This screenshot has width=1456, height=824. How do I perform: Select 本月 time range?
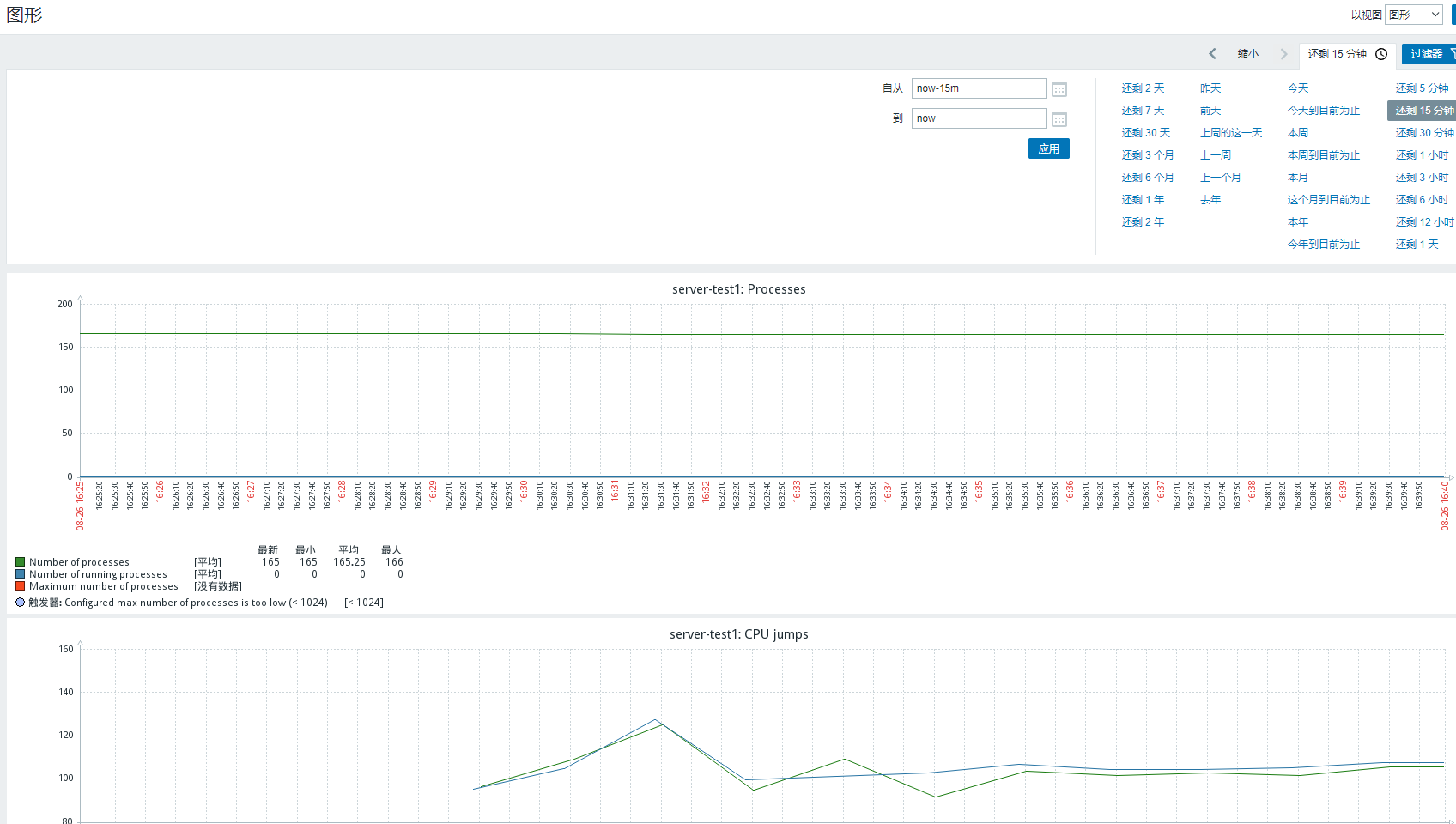1298,178
